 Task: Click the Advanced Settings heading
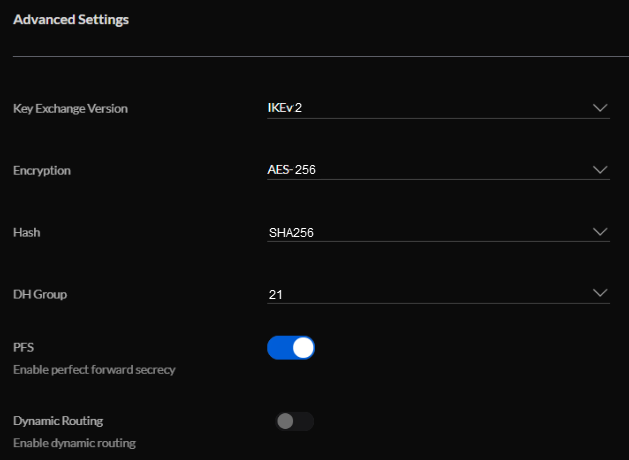[70, 19]
